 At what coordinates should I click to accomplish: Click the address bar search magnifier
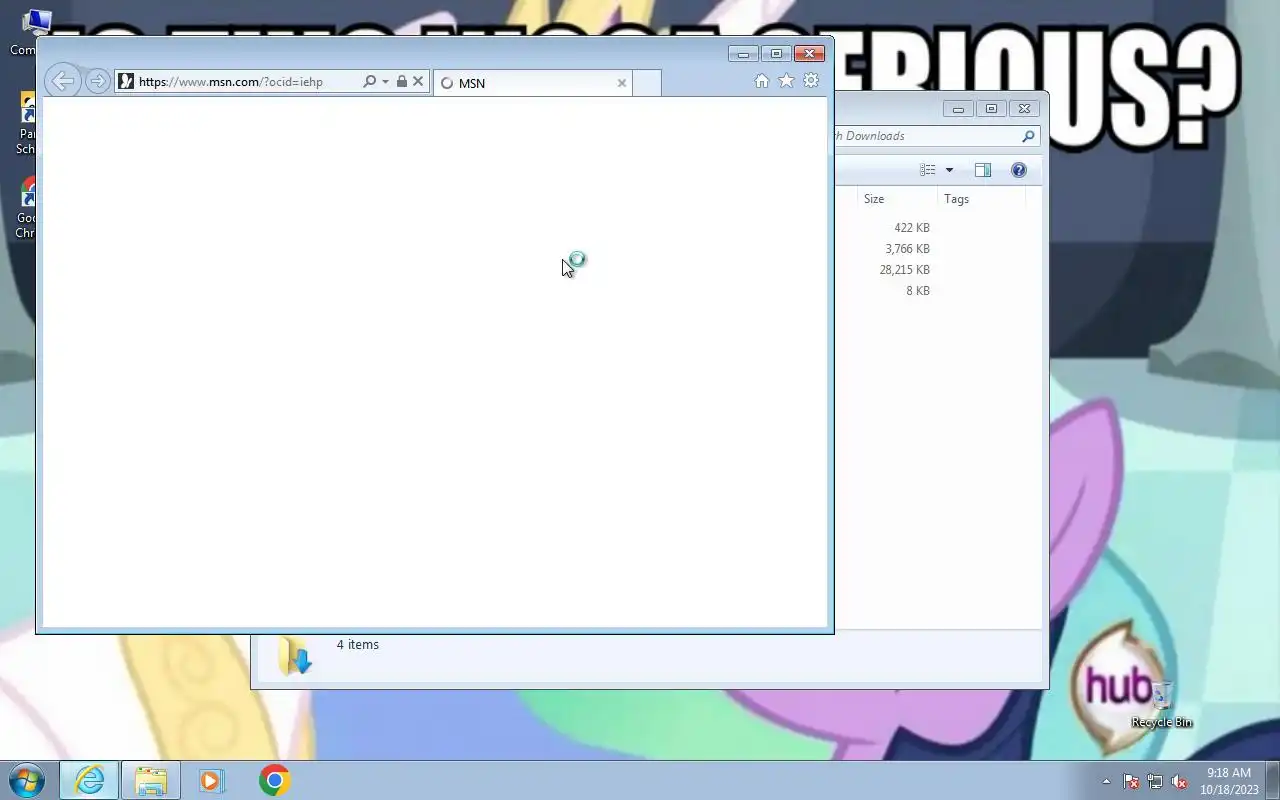click(x=369, y=81)
